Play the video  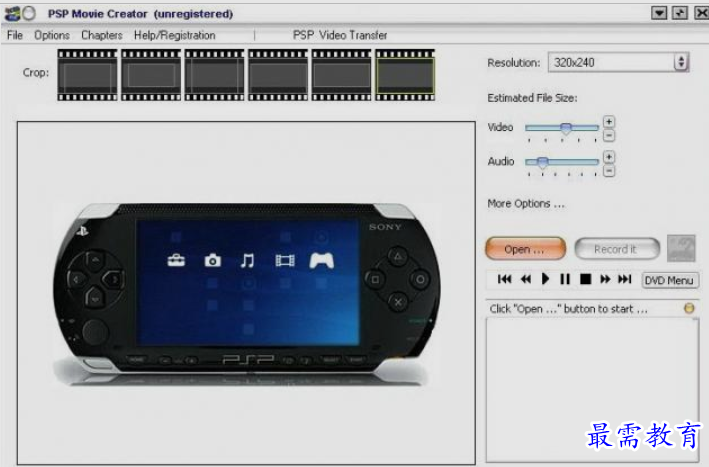[x=545, y=279]
